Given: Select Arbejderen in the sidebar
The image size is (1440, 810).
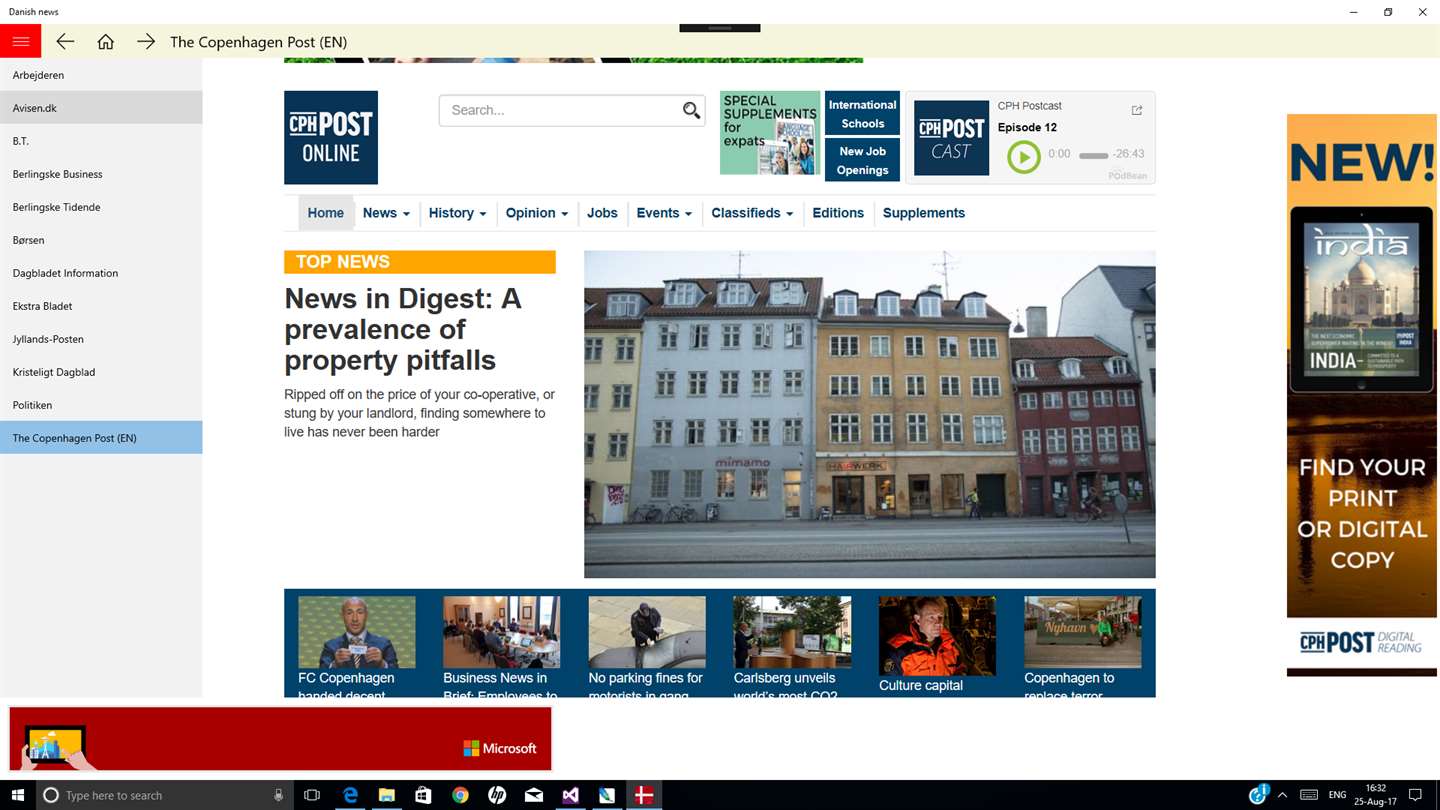Looking at the screenshot, I should point(101,75).
